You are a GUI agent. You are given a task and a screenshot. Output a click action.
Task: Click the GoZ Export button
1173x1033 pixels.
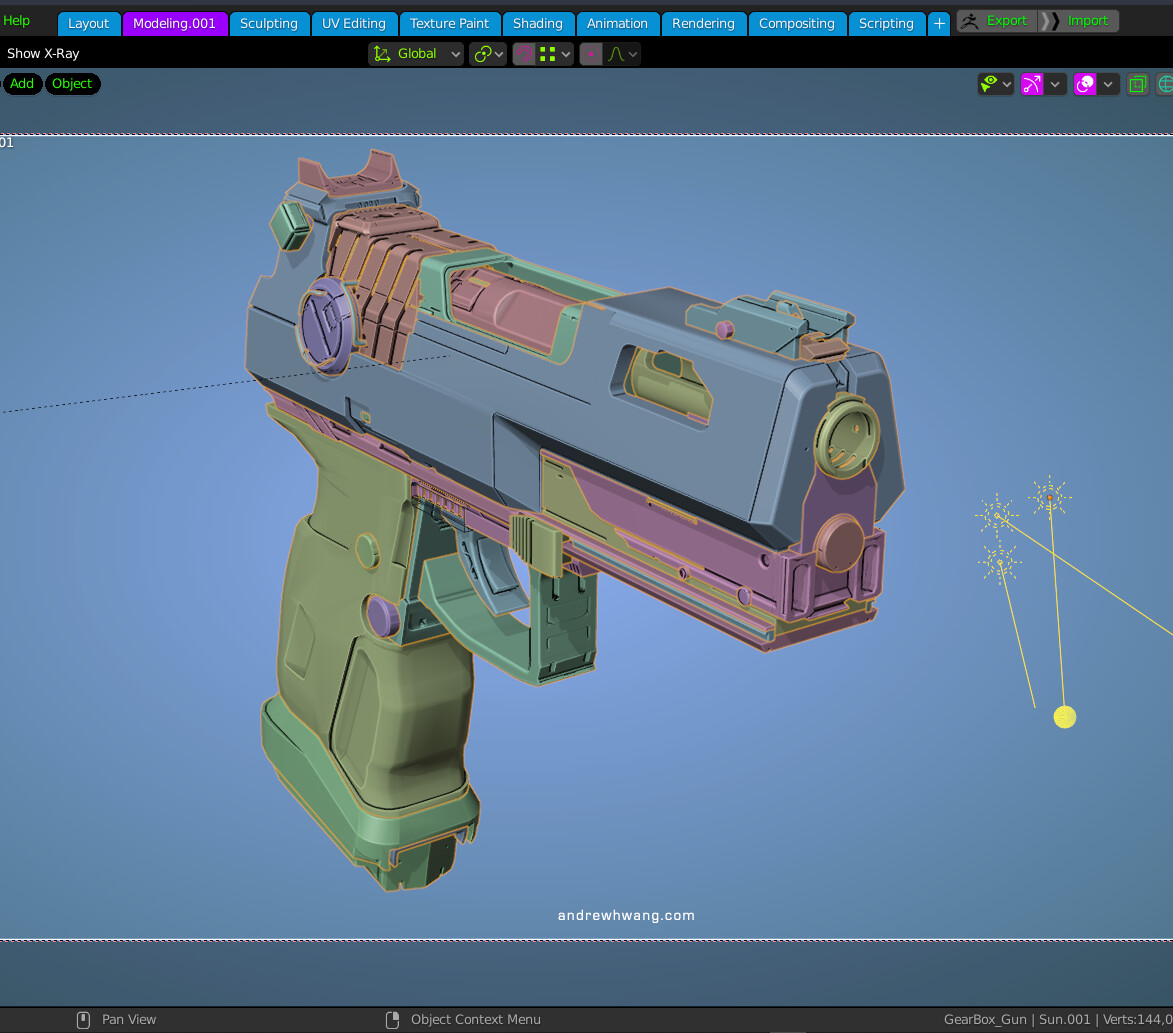pyautogui.click(x=996, y=21)
